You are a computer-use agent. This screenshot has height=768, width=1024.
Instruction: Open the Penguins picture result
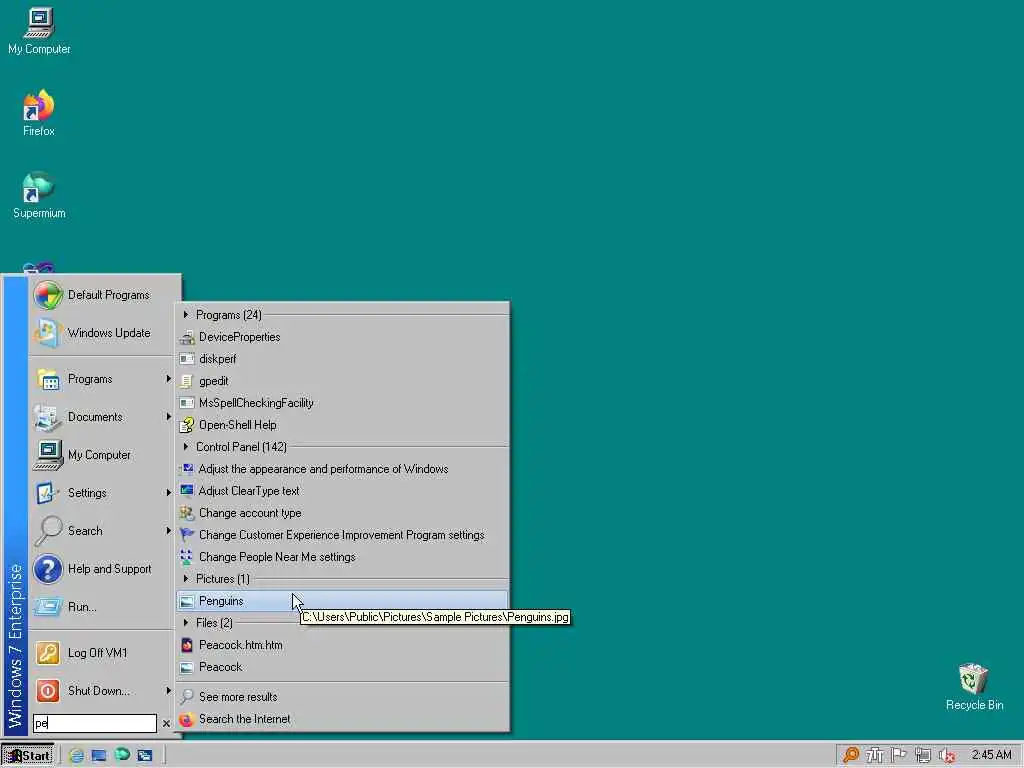coord(342,601)
